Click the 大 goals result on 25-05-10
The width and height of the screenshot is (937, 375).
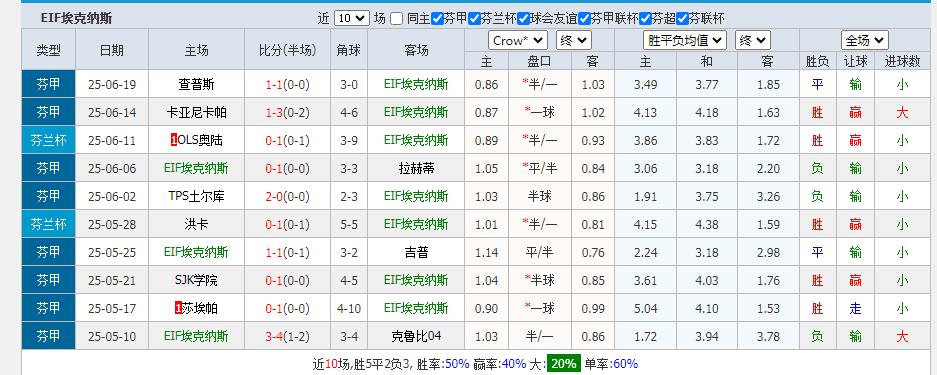pos(902,336)
